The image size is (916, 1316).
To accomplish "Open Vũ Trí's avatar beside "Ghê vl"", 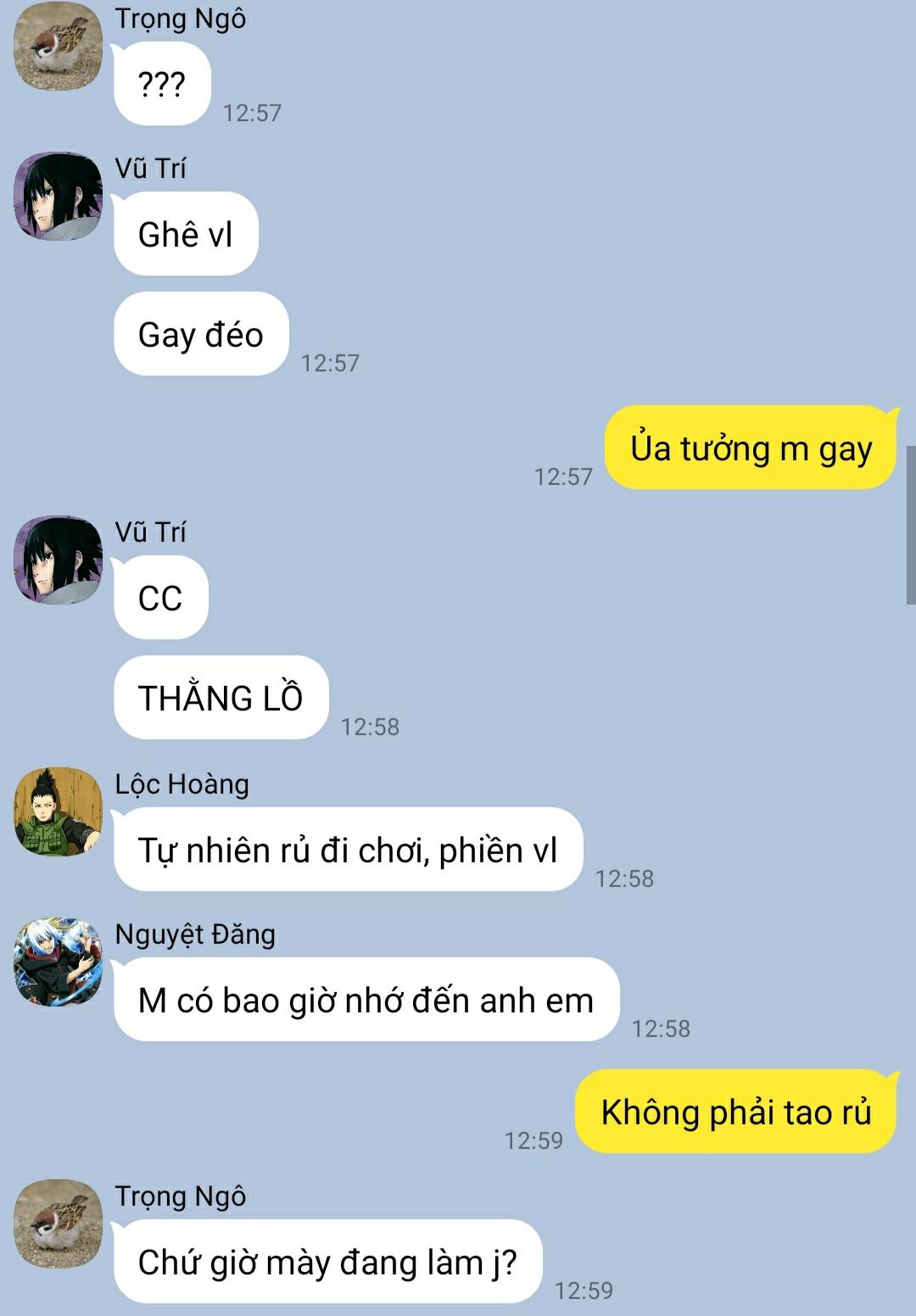I will click(x=58, y=197).
